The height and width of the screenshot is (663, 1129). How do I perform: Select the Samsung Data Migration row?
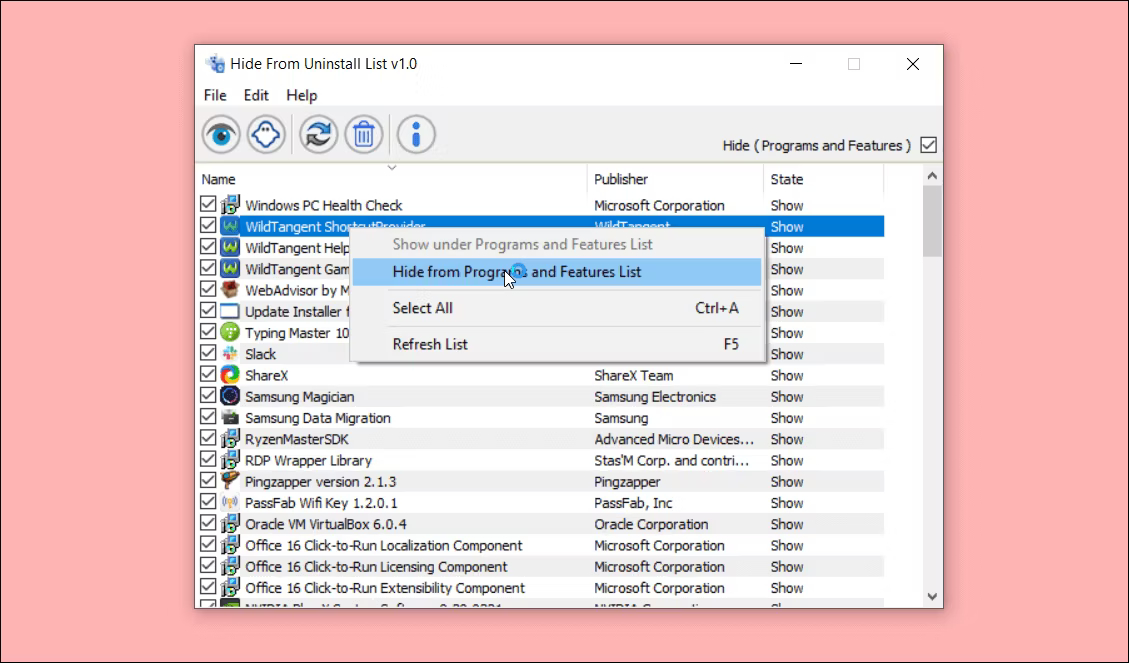540,418
